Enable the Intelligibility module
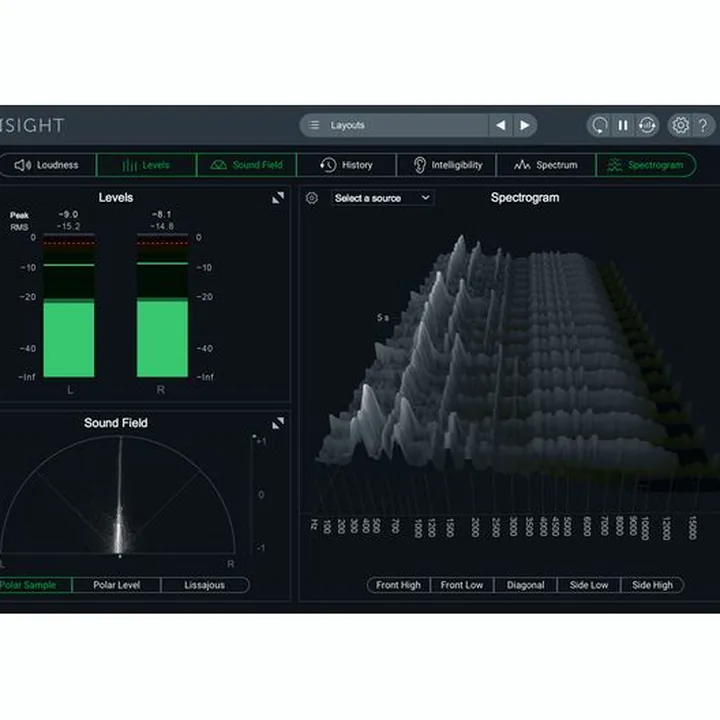 tap(446, 165)
